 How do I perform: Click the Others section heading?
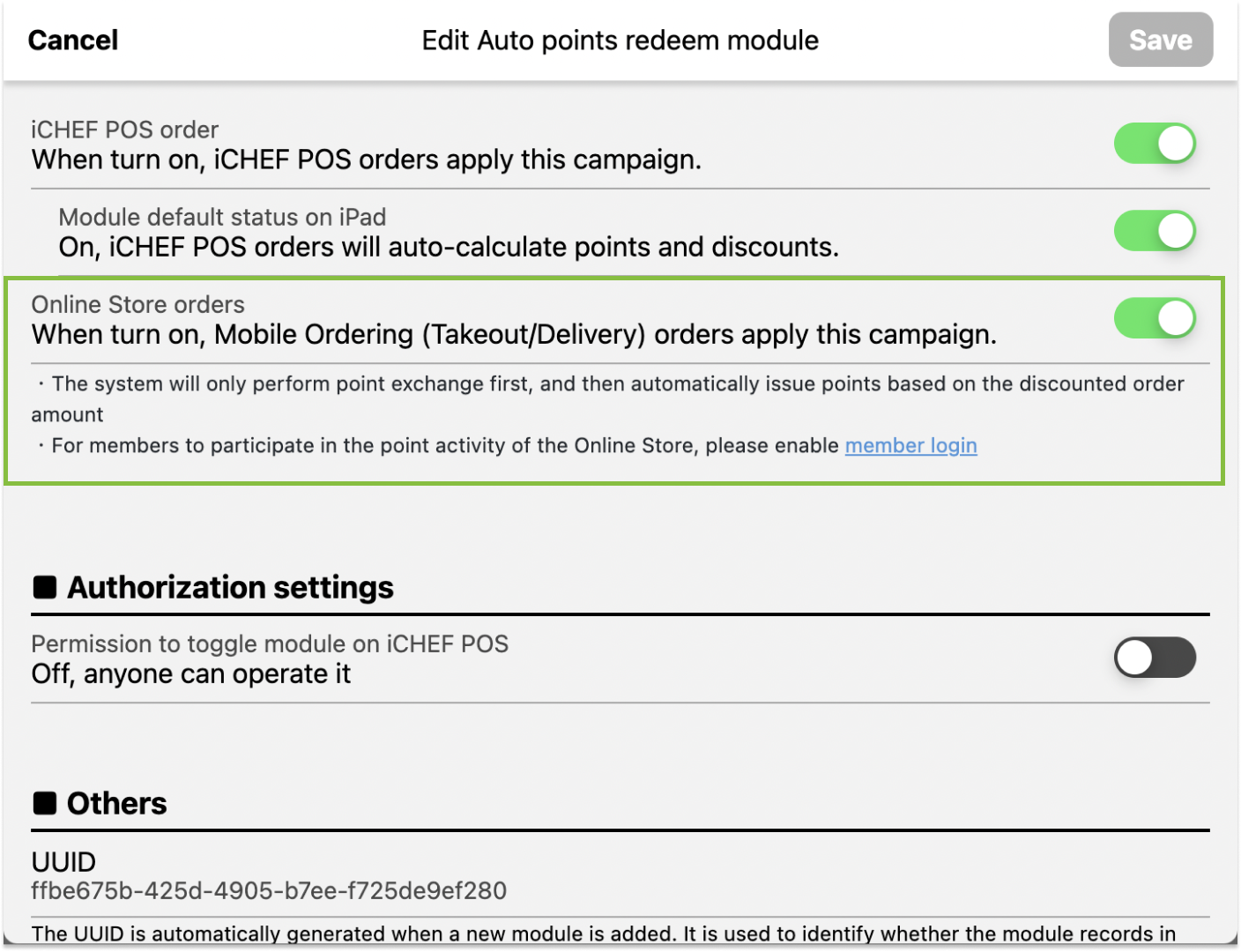[x=116, y=804]
